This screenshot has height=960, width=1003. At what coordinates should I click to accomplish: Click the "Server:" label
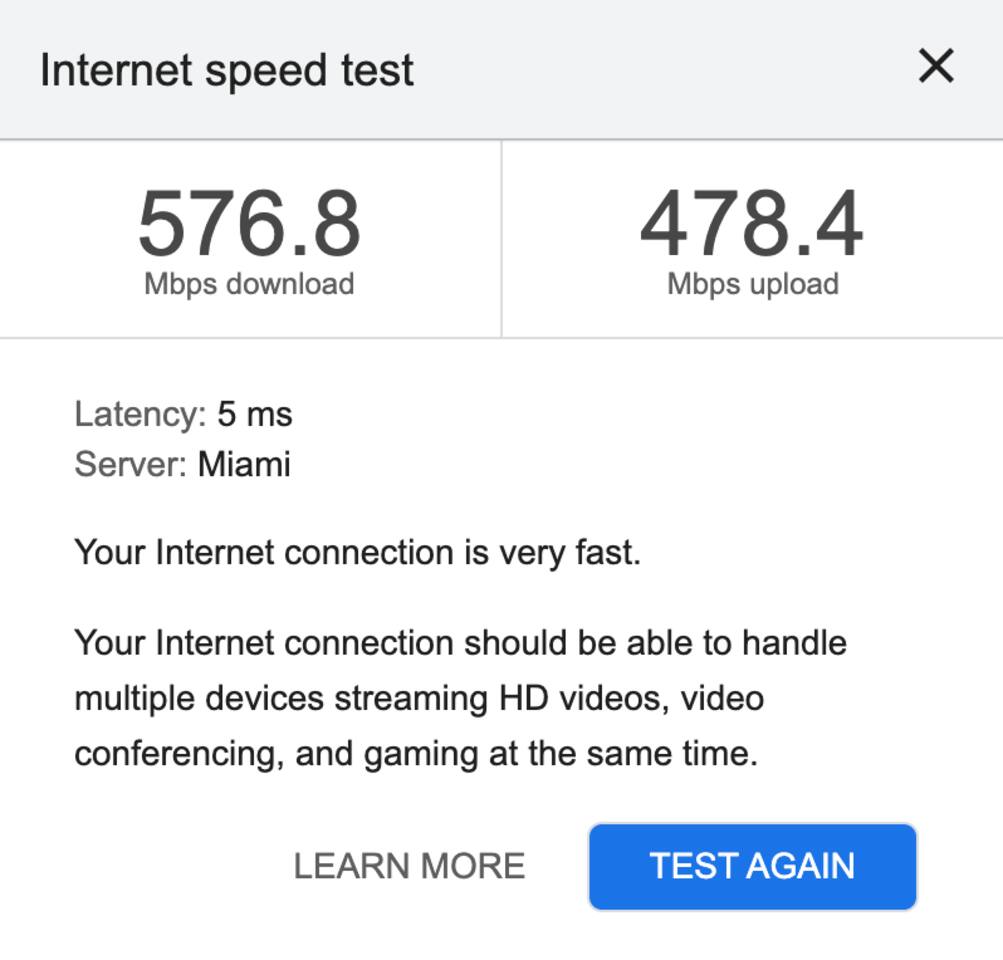point(130,464)
